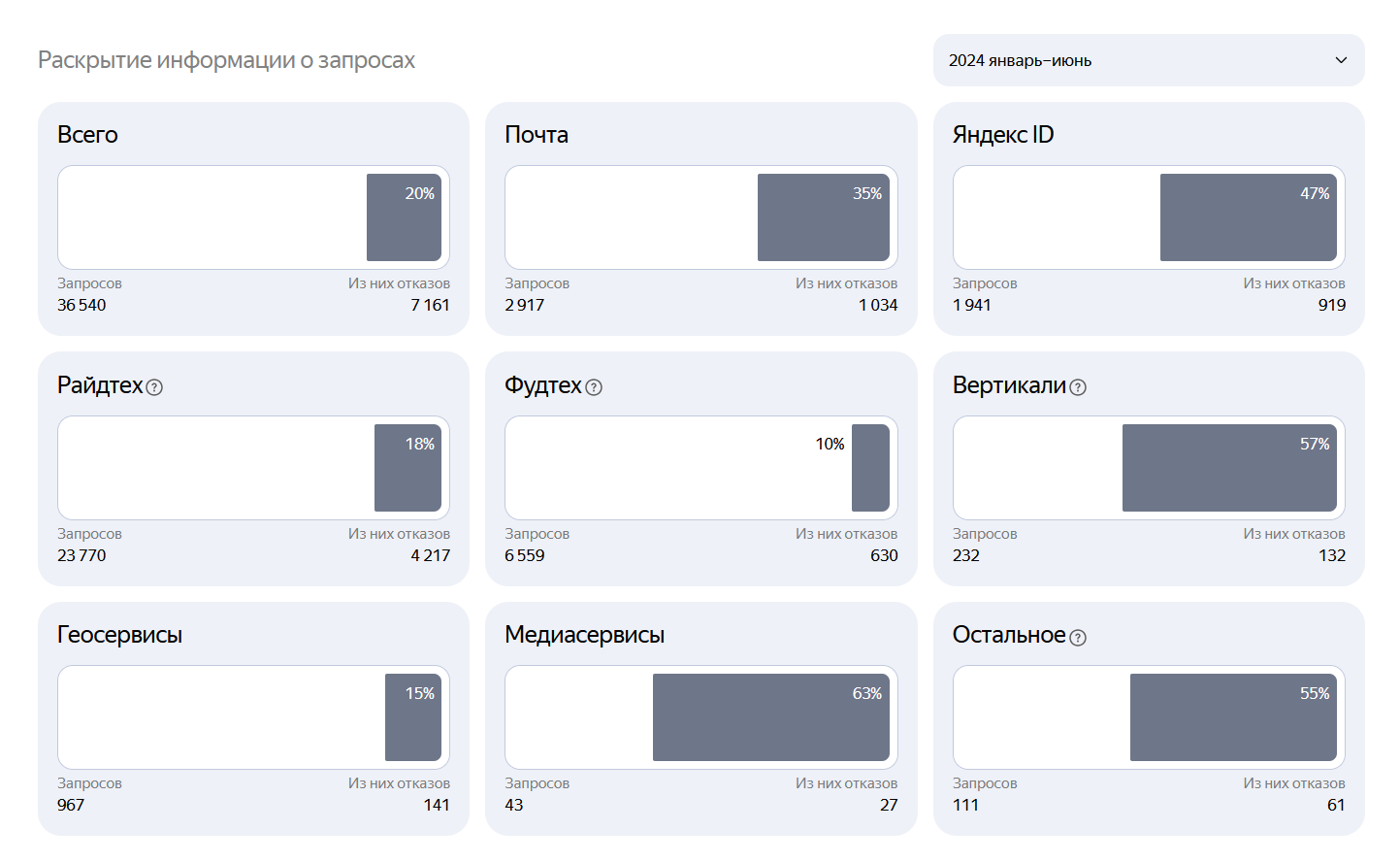Select the 47% bar in Яндекс ID
This screenshot has width=1400, height=863.
pyautogui.click(x=1248, y=217)
